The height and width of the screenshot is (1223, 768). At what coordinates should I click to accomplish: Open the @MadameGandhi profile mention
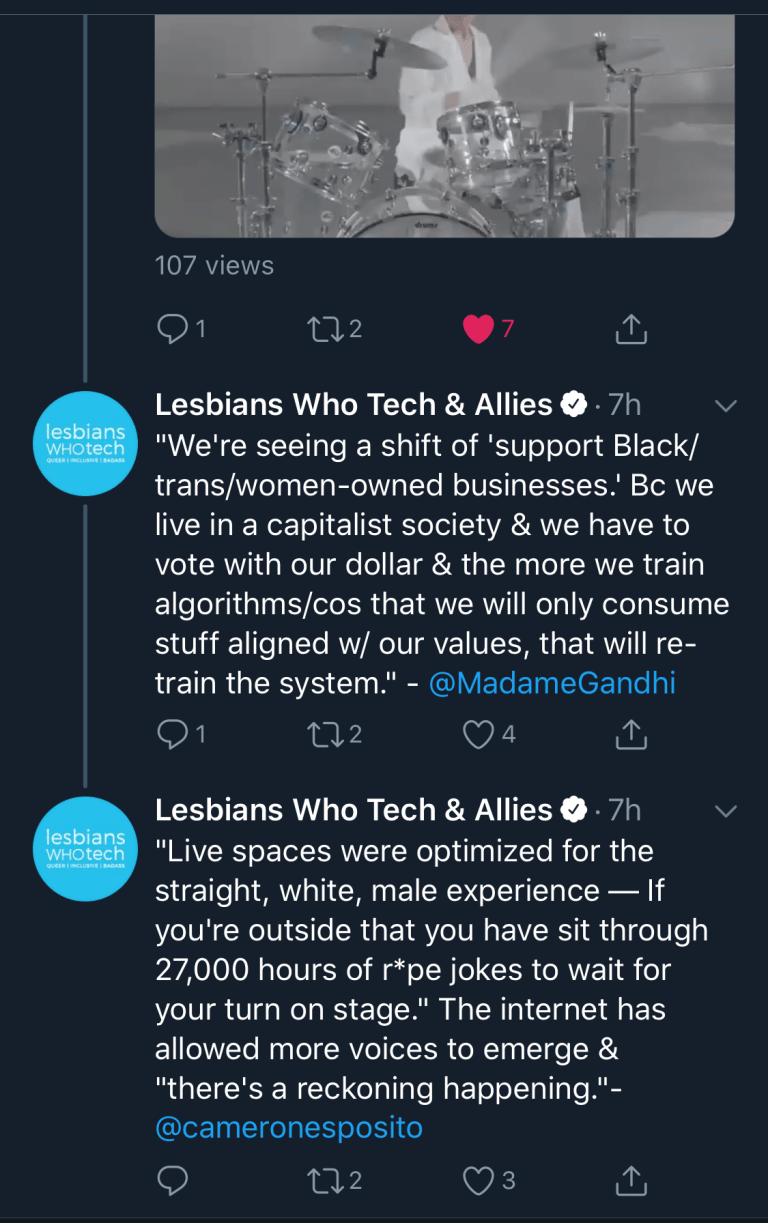coord(552,683)
